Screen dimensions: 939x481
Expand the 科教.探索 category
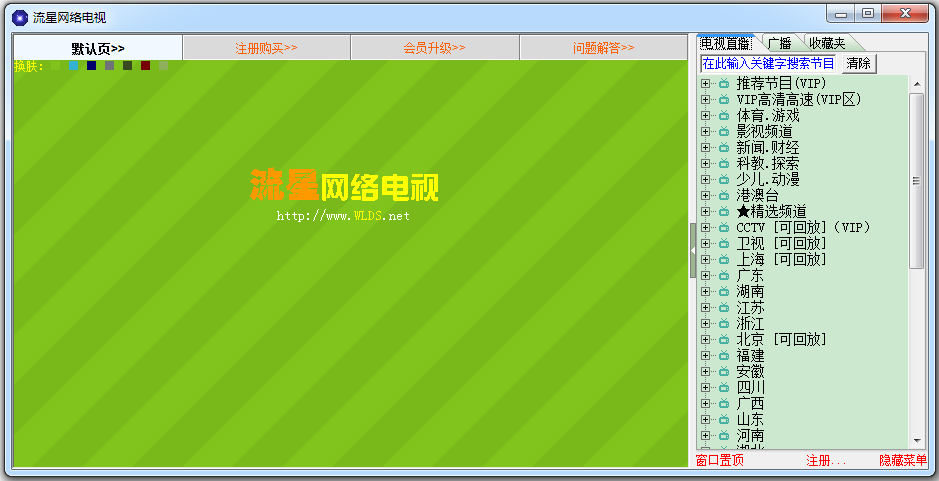point(705,164)
